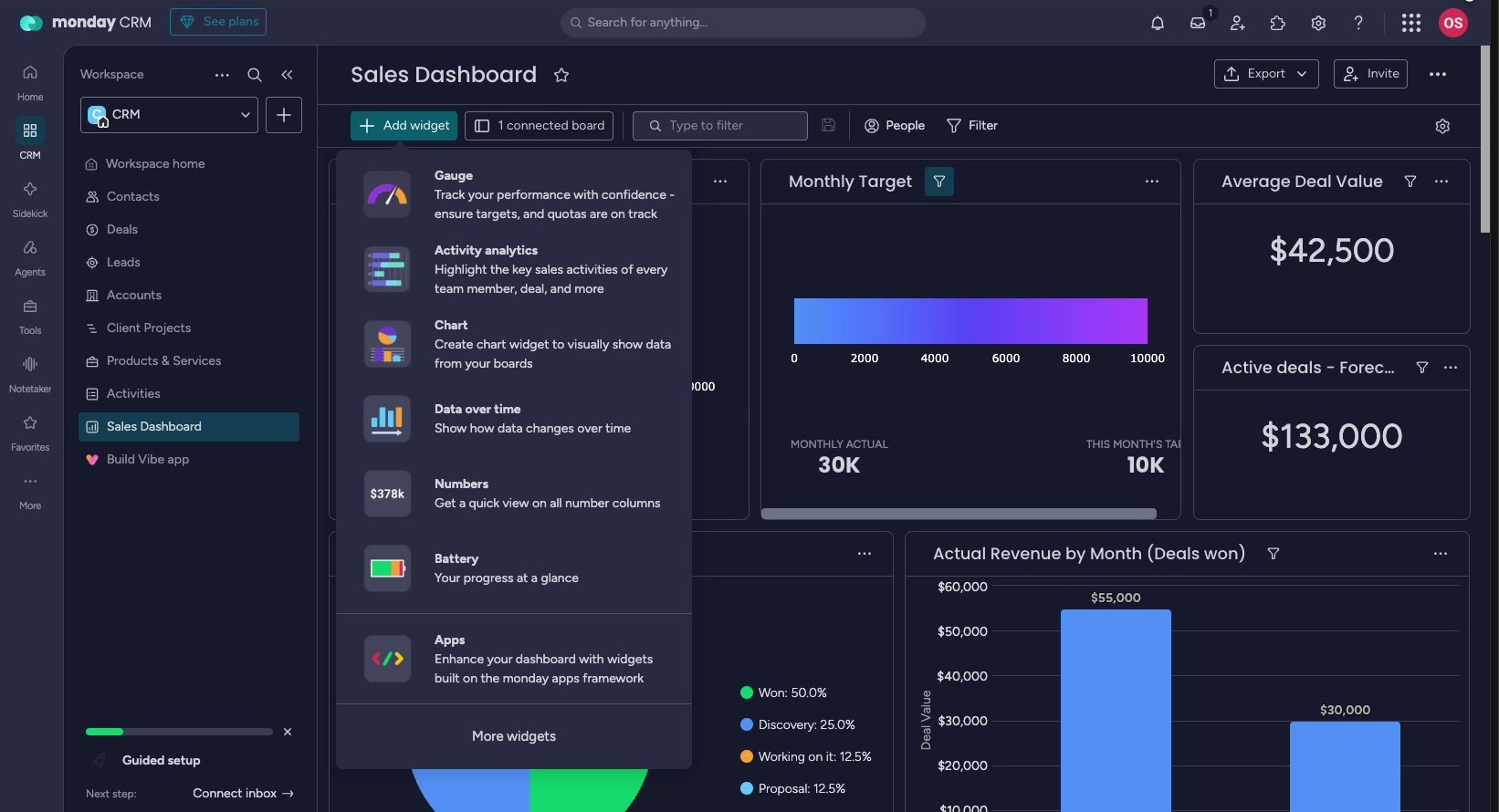Open the notifications bell
This screenshot has height=812, width=1499.
click(1158, 23)
